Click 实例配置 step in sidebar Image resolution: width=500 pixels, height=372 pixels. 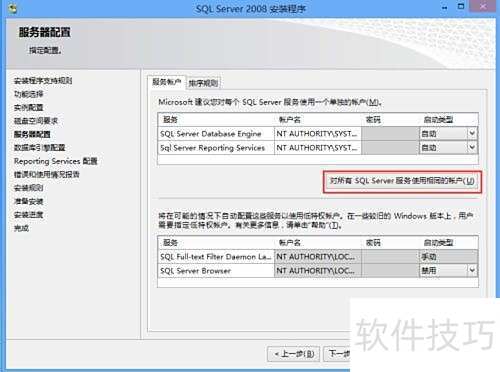(x=29, y=107)
